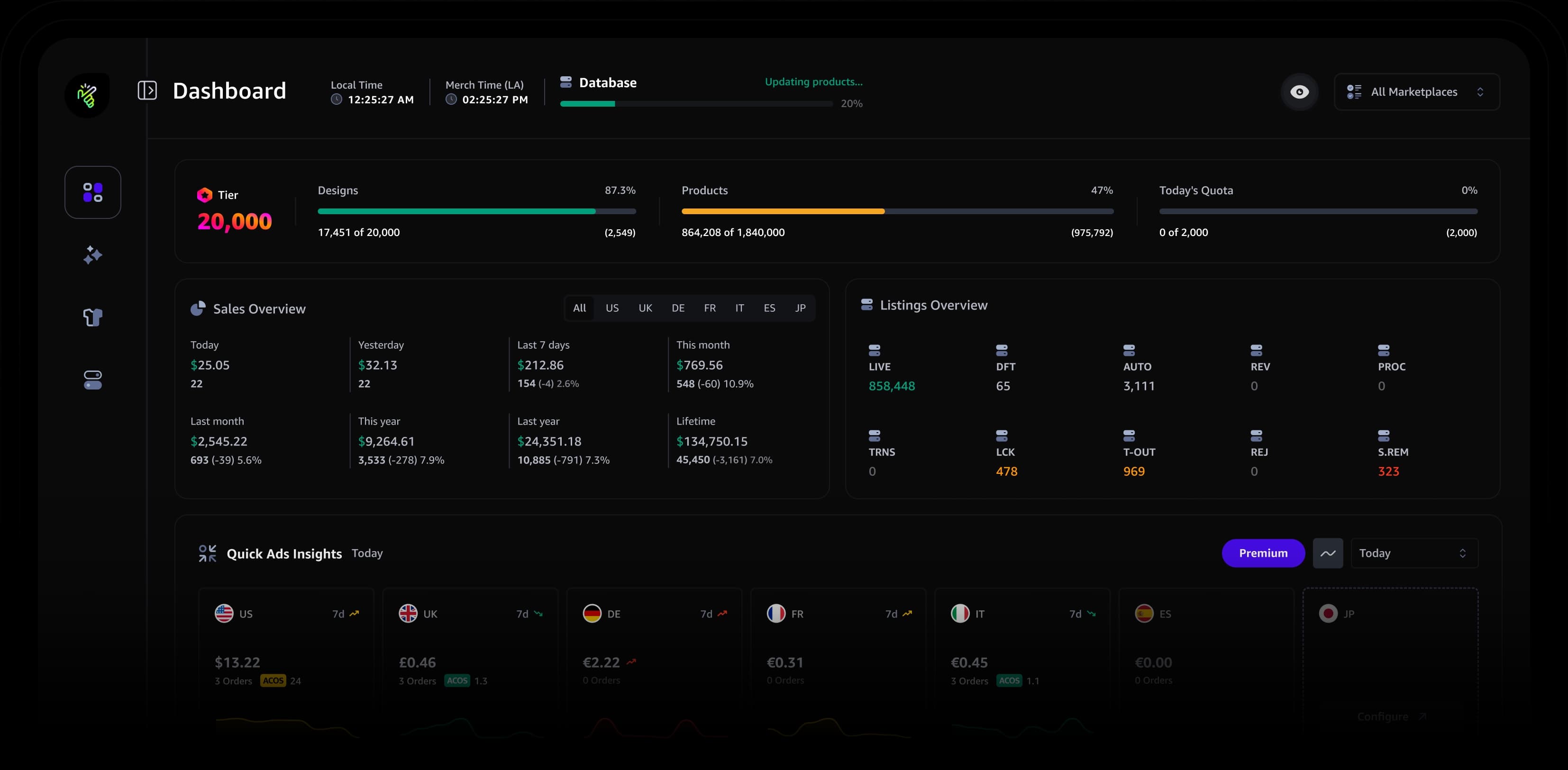Click the ES ads insight card
Image resolution: width=1568 pixels, height=770 pixels.
point(1206,663)
